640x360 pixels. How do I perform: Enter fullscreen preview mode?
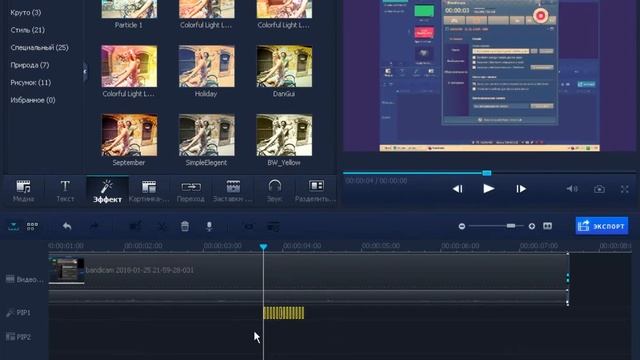tap(624, 189)
